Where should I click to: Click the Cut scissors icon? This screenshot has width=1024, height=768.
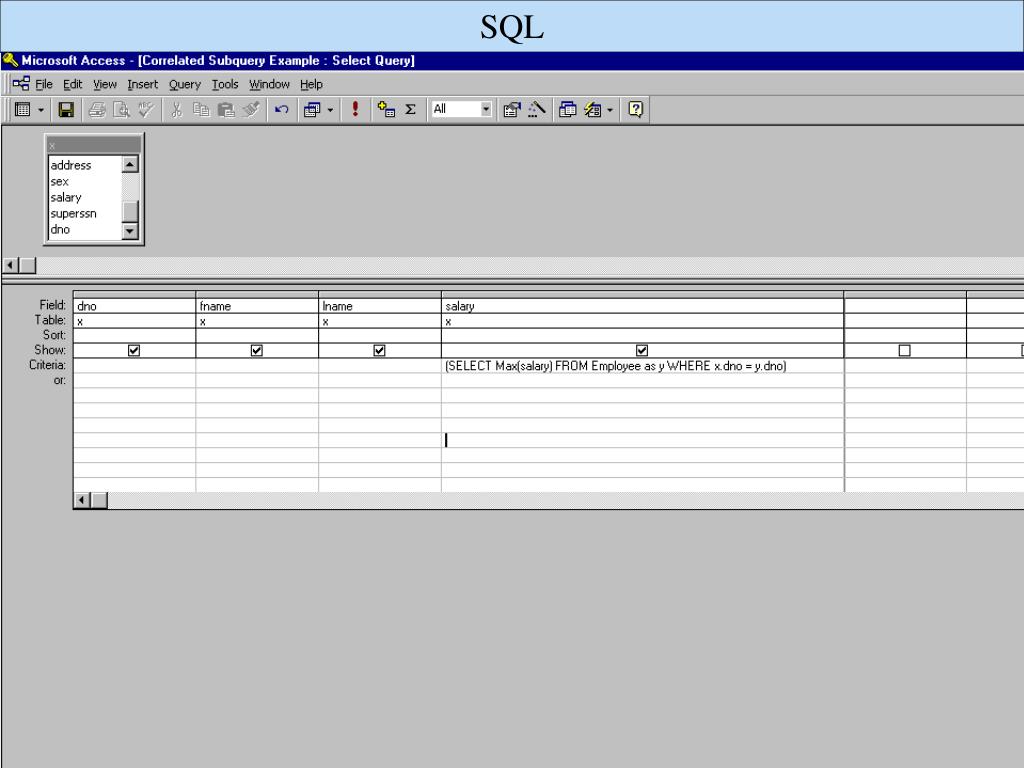(x=176, y=110)
